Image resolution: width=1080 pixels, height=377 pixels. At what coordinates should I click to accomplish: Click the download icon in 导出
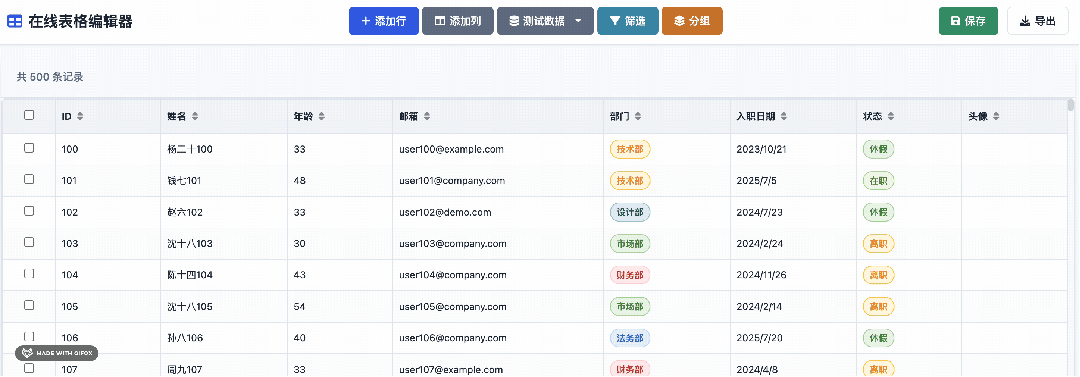point(1025,21)
